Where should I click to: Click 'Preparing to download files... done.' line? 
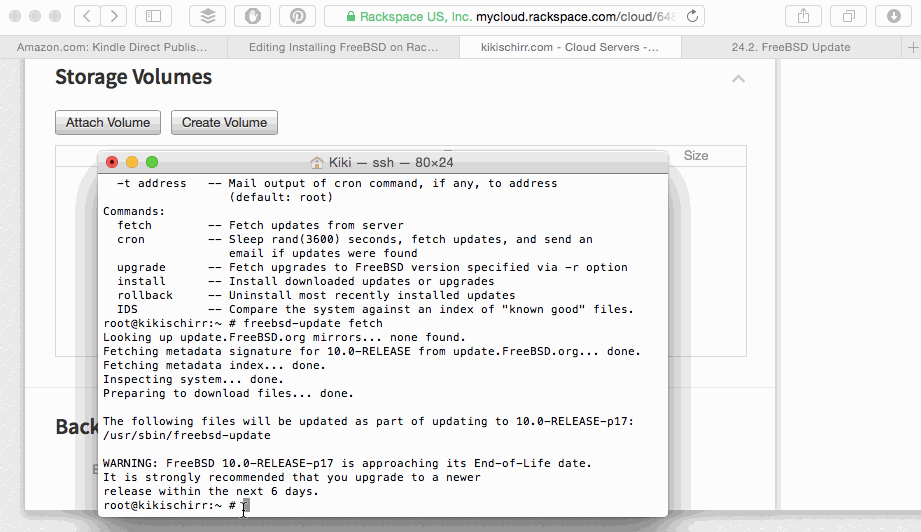pyautogui.click(x=228, y=393)
